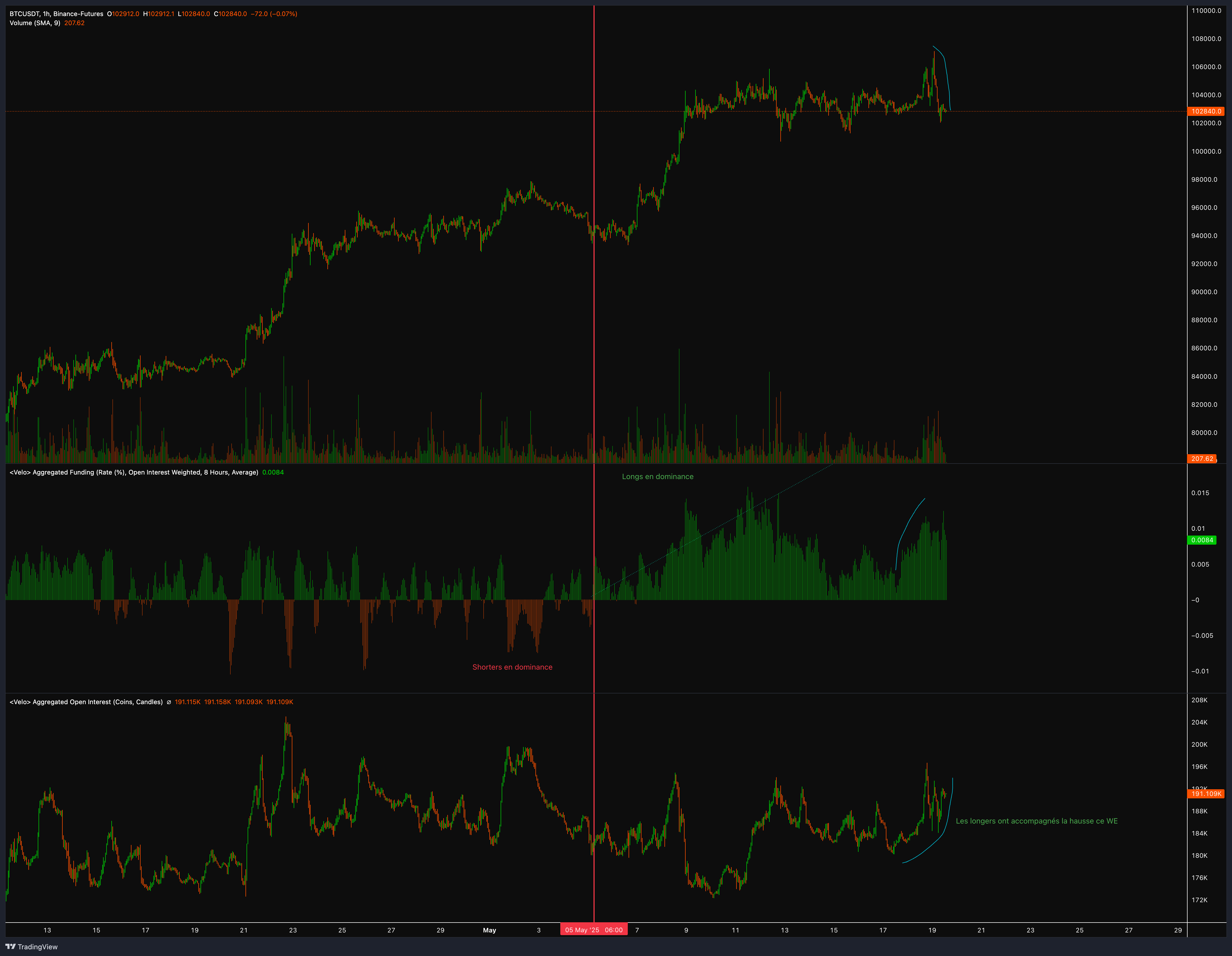The height and width of the screenshot is (956, 1232).
Task: Click the 'Shorters en dominance' red annotation
Action: point(512,667)
